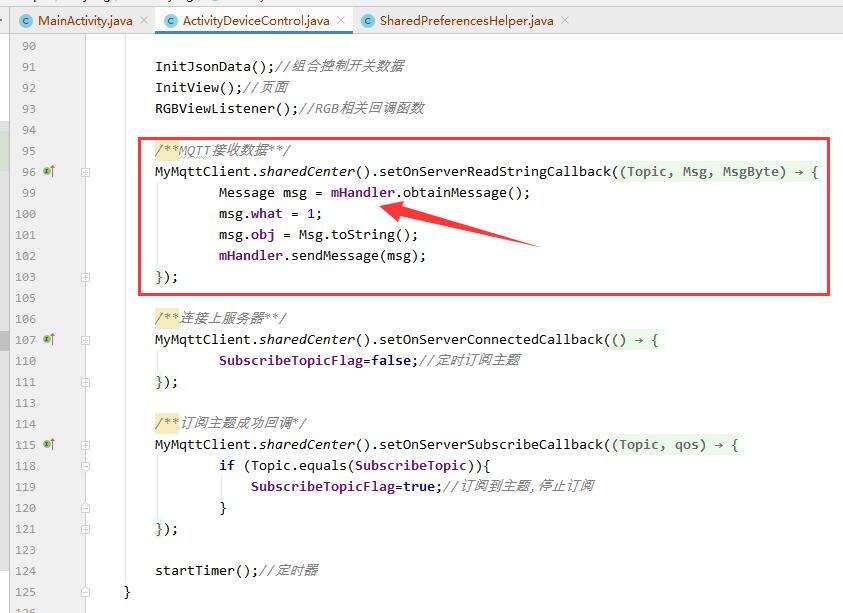Viewport: 843px width, 613px height.
Task: Collapse the lambda fold marker at line 115
Action: coord(86,445)
